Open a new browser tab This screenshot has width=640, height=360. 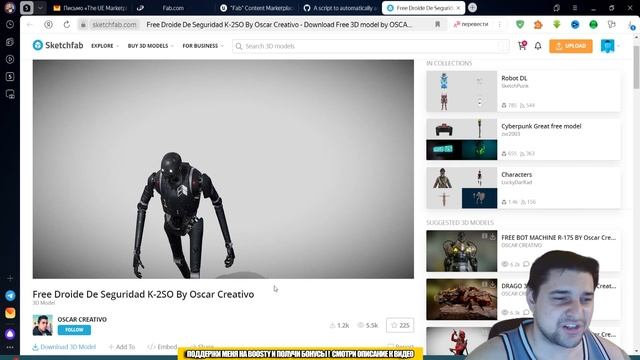click(472, 8)
